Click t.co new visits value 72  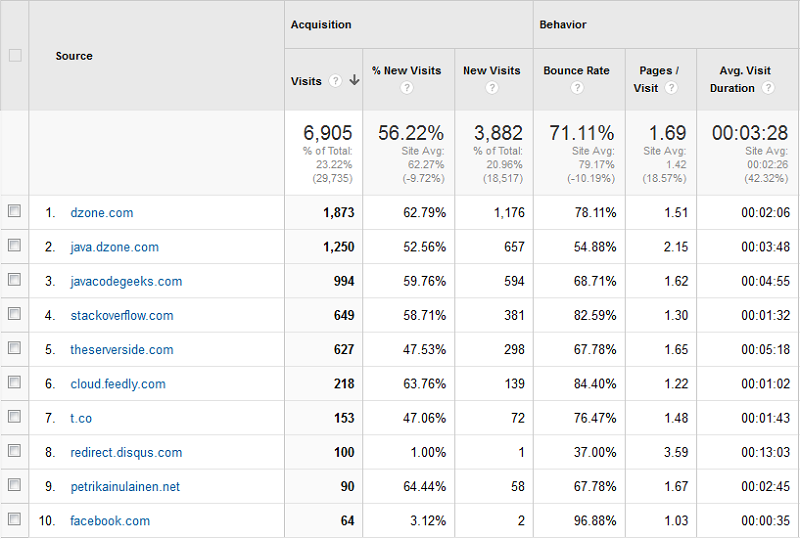pos(518,419)
